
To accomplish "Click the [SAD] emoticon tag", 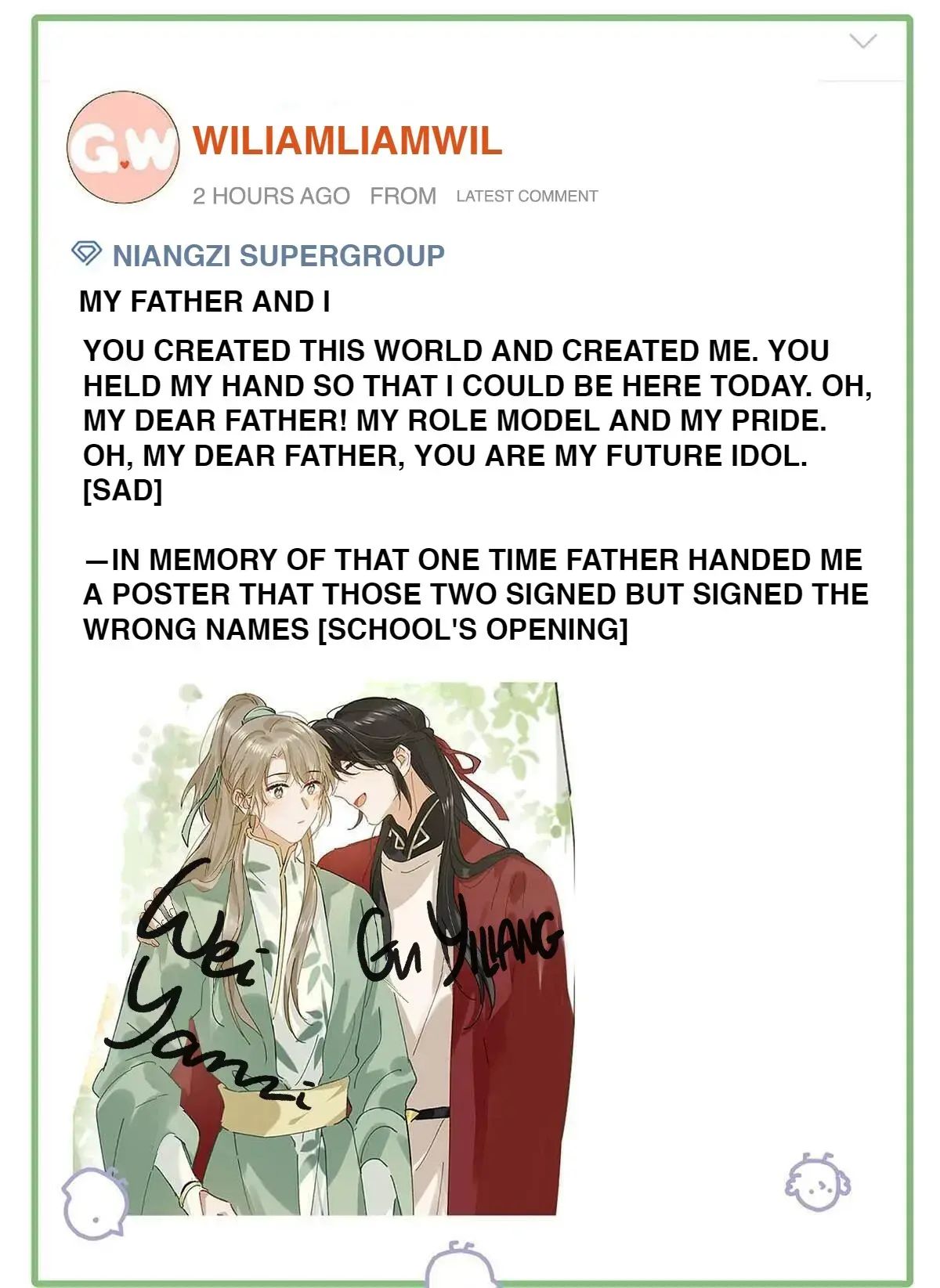I will [x=122, y=491].
